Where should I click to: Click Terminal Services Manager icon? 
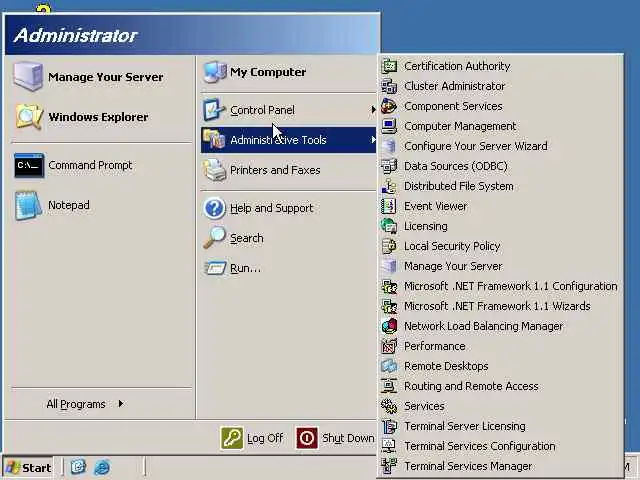point(389,466)
